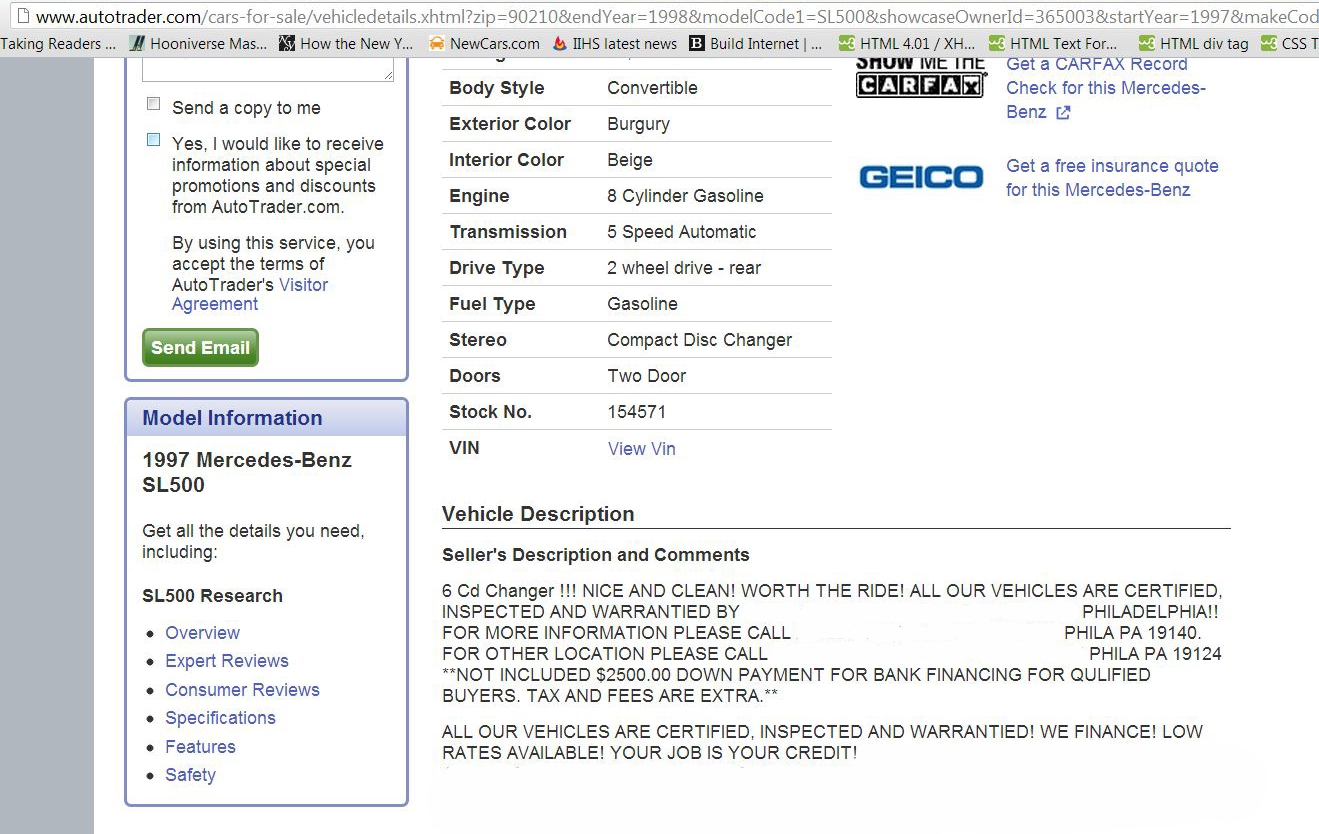The width and height of the screenshot is (1319, 834).
Task: Click the Model Information panel header
Action: [267, 418]
